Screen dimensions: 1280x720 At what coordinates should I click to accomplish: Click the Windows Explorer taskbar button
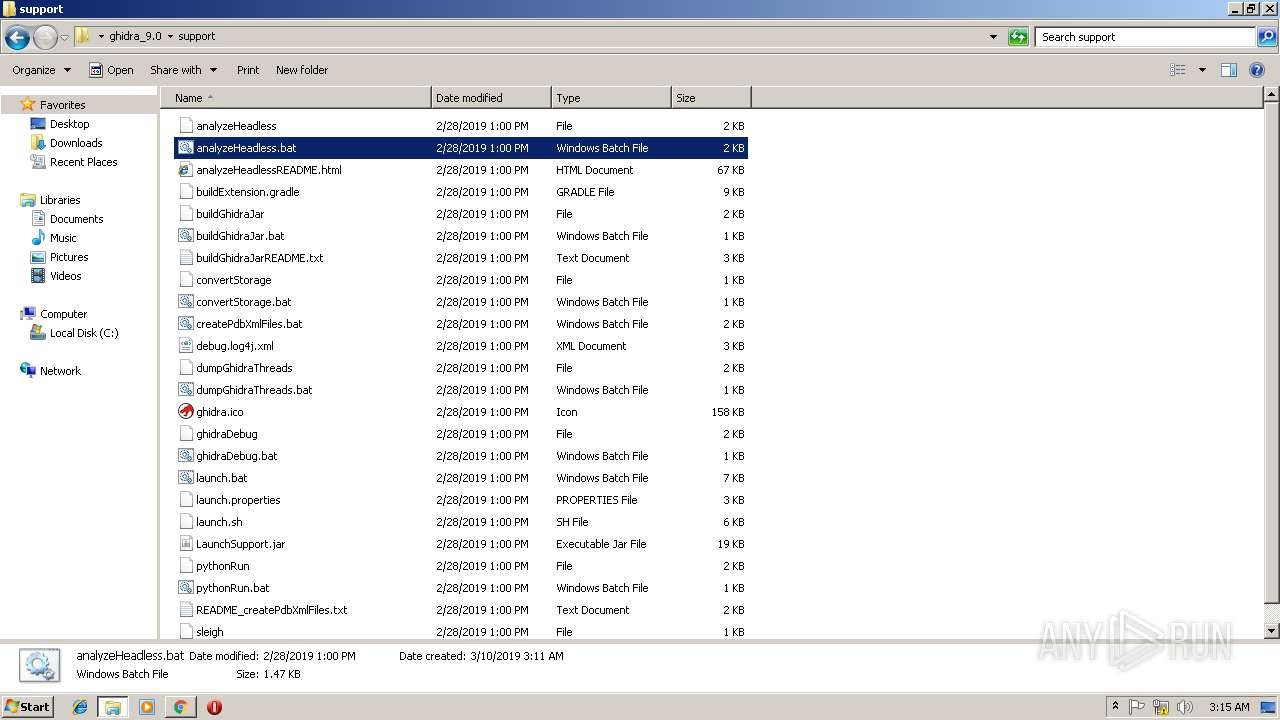(x=113, y=707)
